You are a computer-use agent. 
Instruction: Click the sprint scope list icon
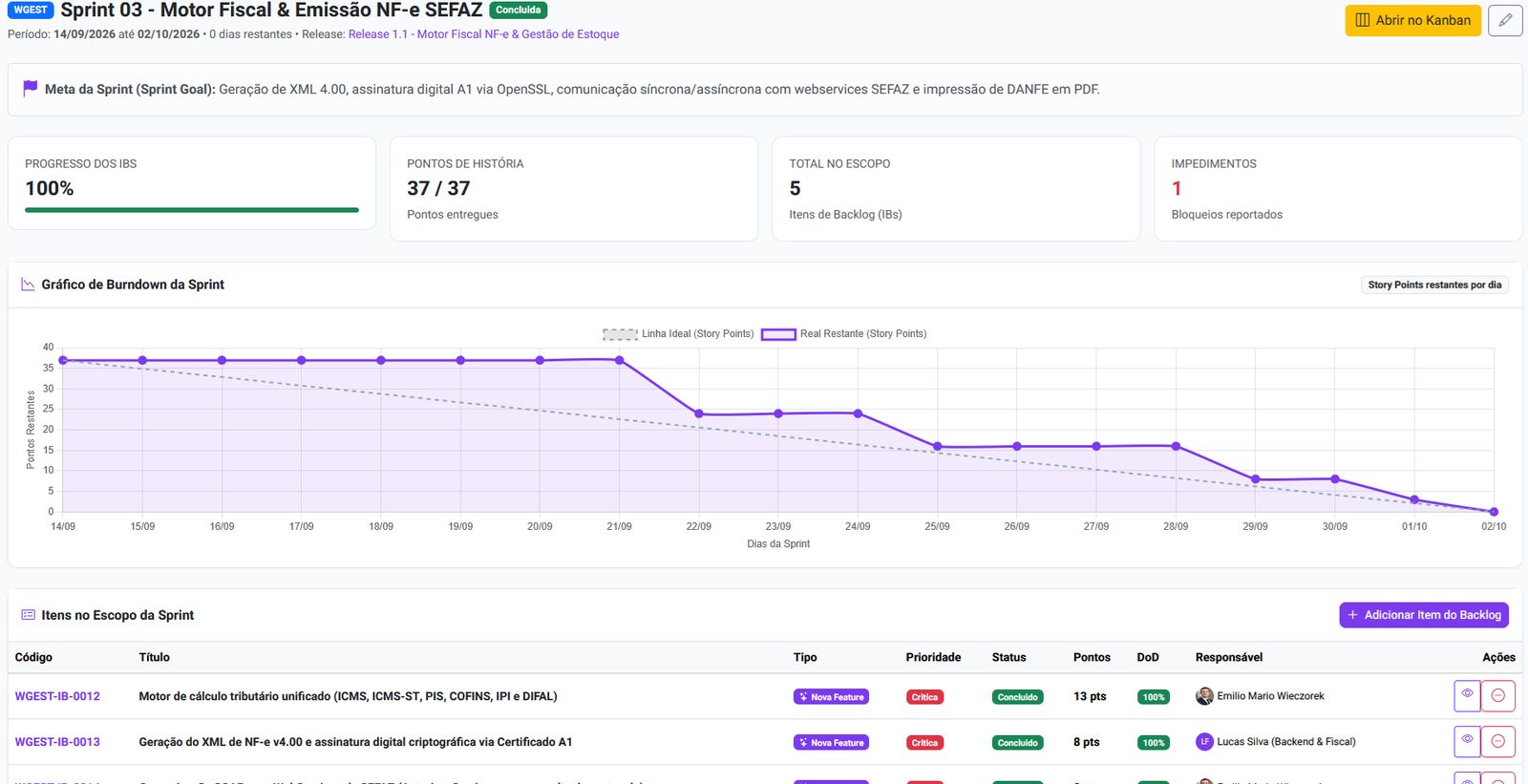(28, 615)
